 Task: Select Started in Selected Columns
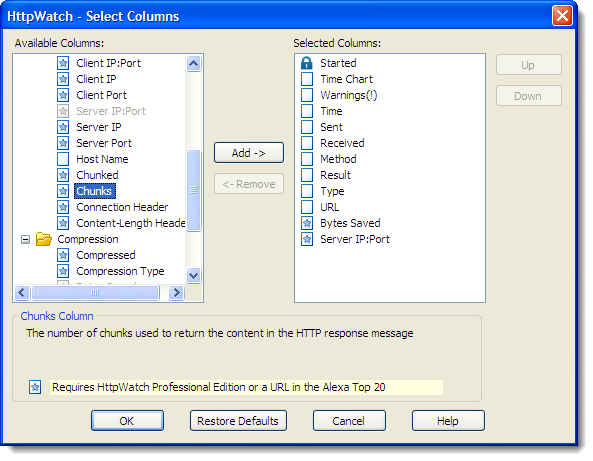point(338,63)
